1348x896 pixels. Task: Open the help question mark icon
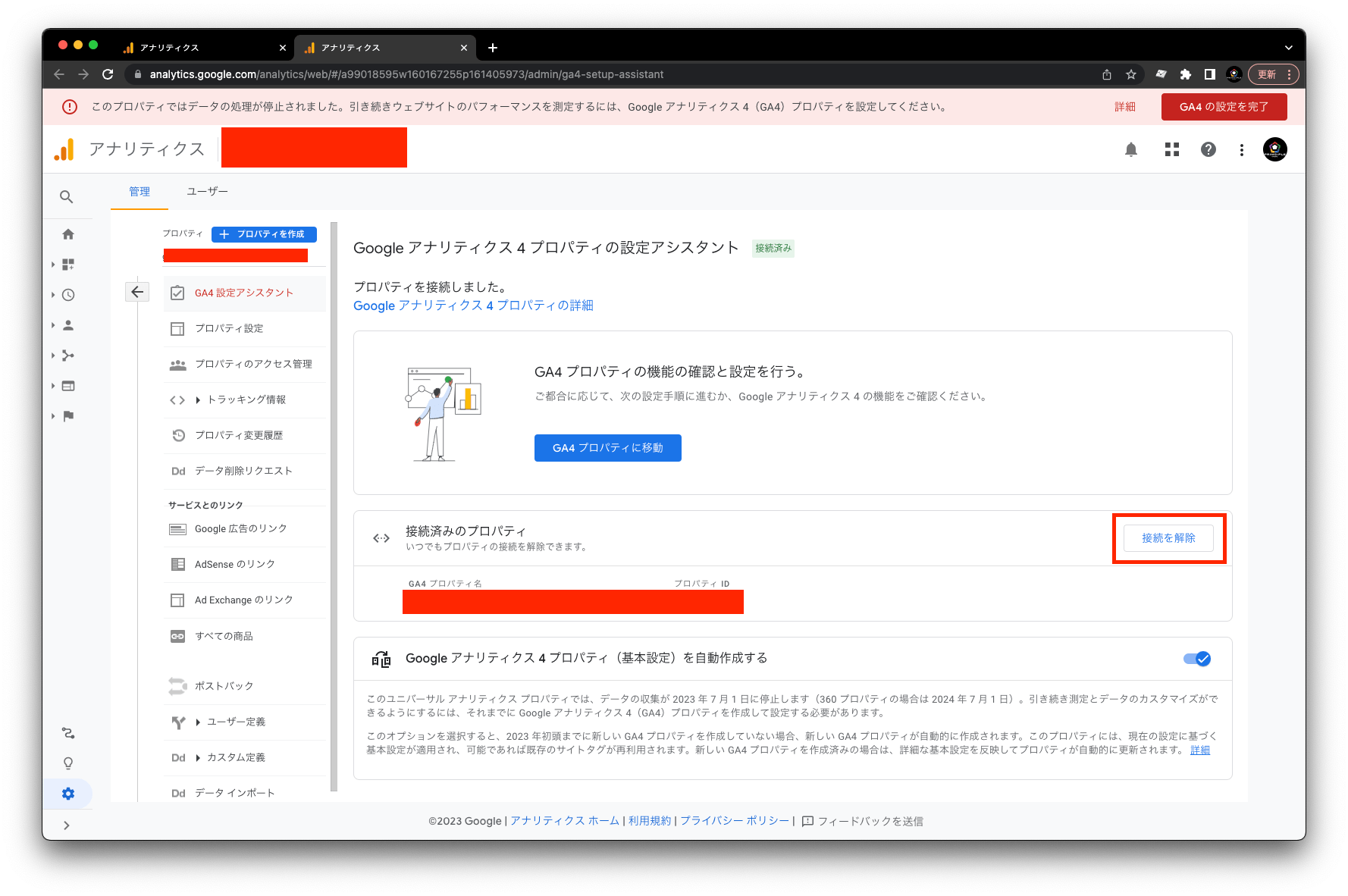[1208, 149]
